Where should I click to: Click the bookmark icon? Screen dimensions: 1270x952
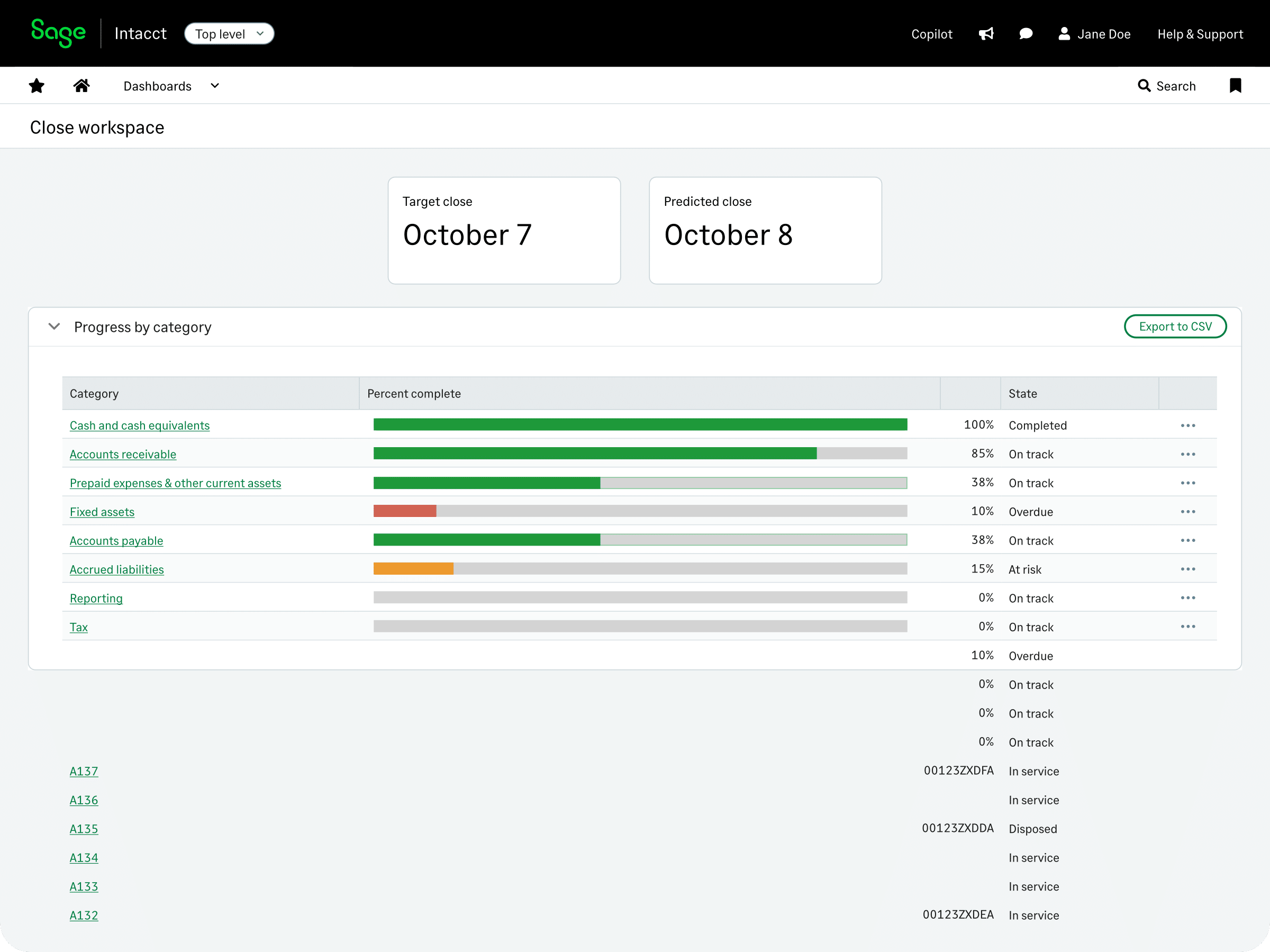[1236, 86]
